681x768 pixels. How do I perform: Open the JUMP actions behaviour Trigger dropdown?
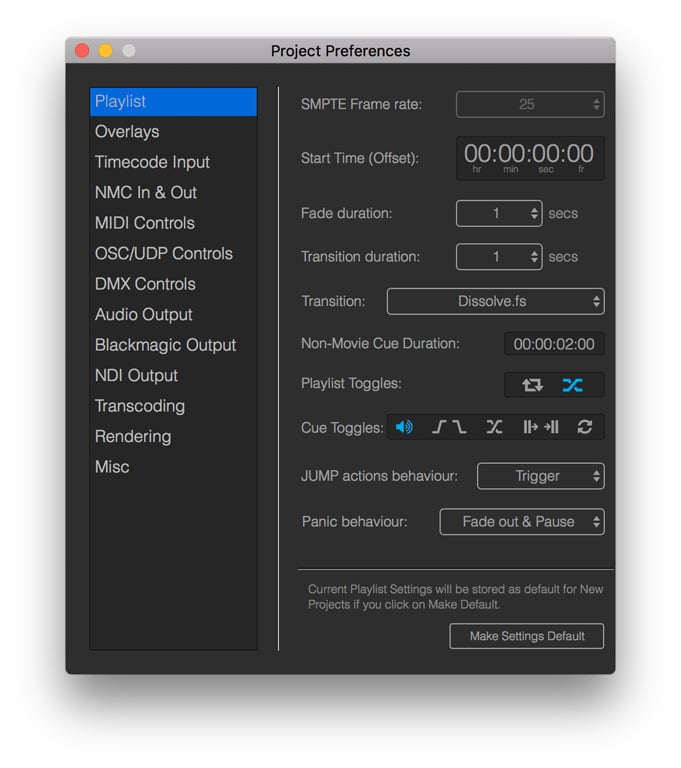(540, 476)
